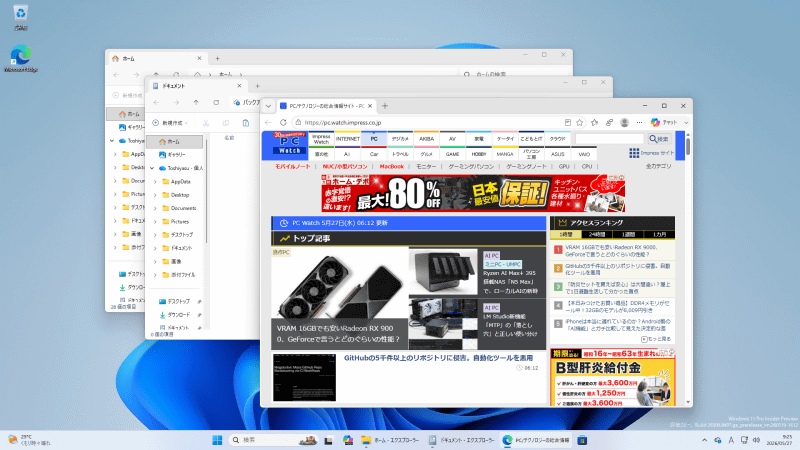The height and width of the screenshot is (450, 800).
Task: Select 1週間 ranking tab
Action: 628,234
